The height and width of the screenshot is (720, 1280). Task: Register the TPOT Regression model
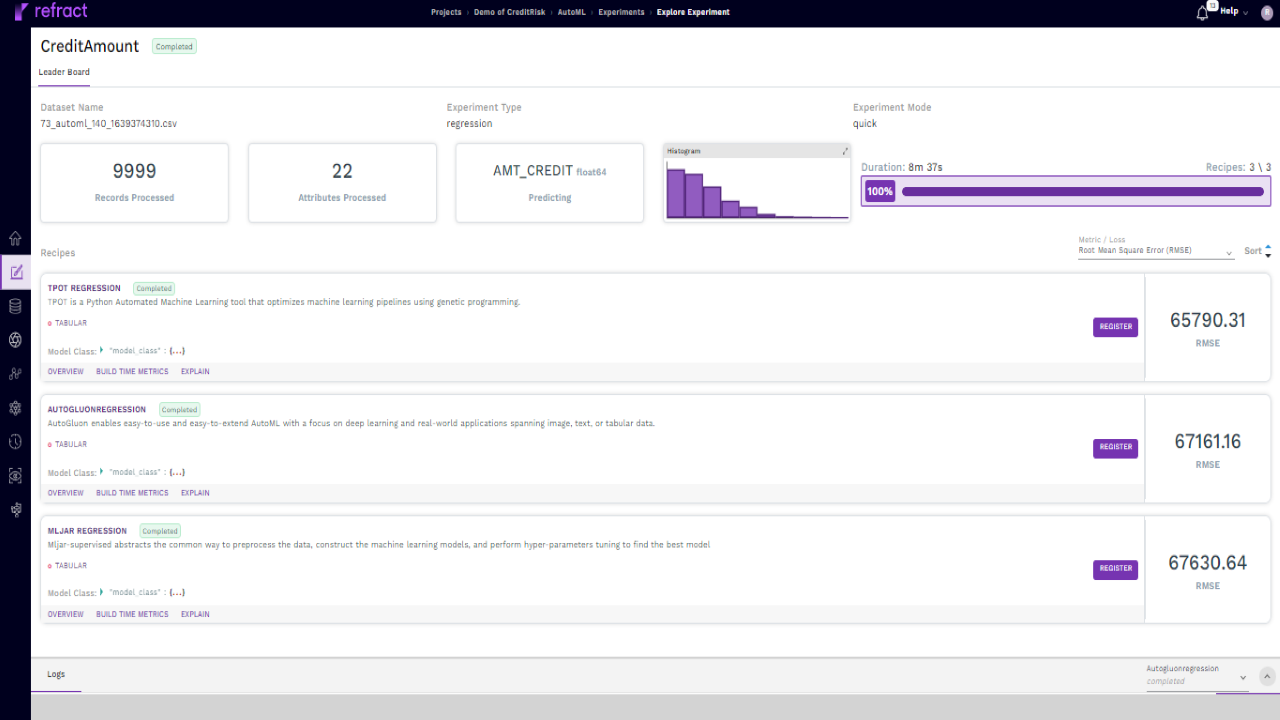[1115, 327]
